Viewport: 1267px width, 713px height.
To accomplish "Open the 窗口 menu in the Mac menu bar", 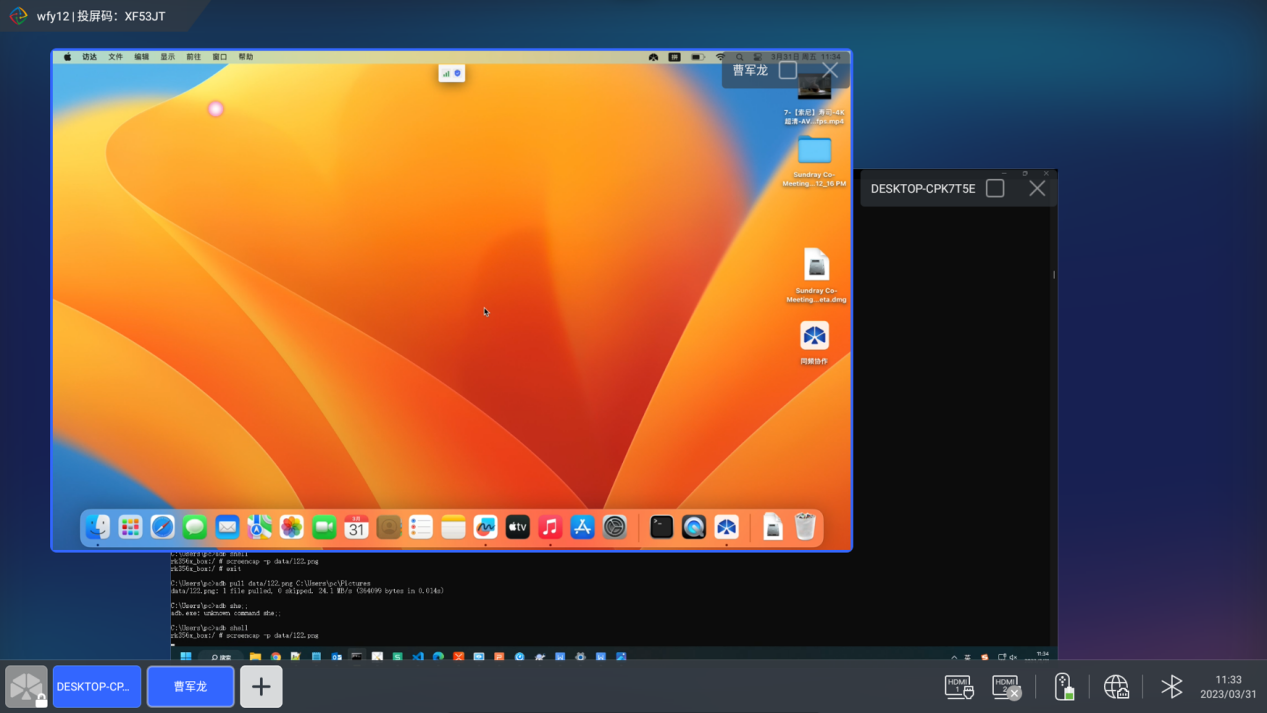I will (x=220, y=57).
